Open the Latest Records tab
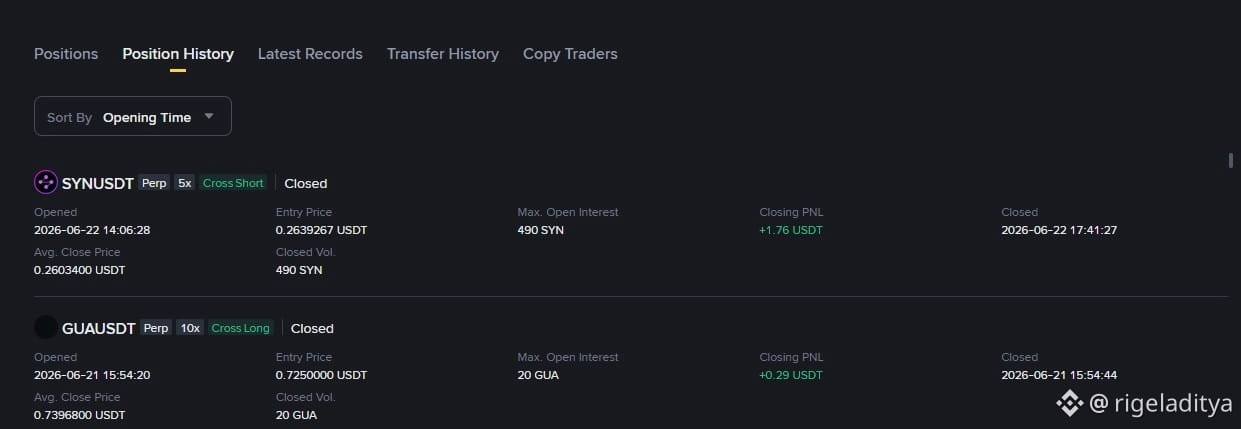The image size is (1241, 429). click(310, 54)
